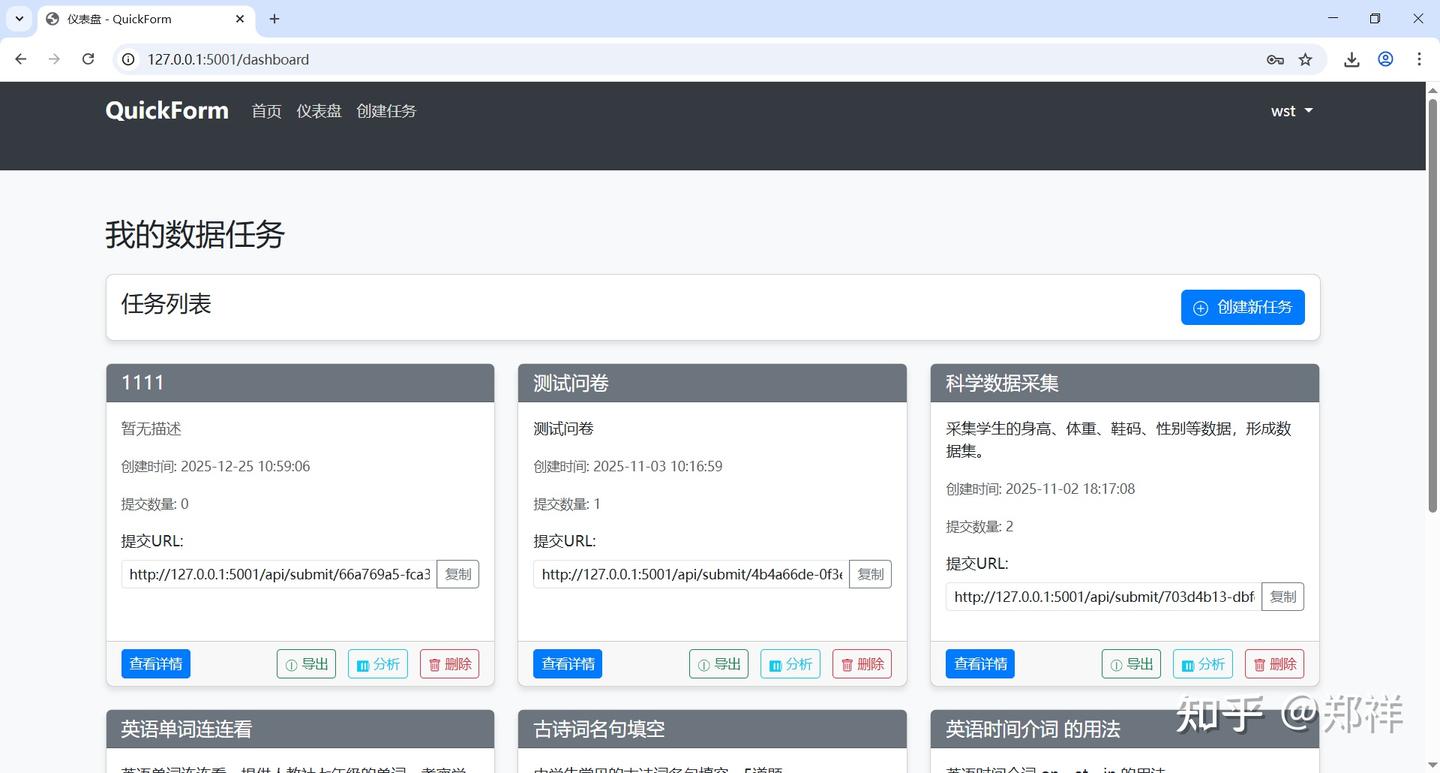Delete task 1111
1440x773 pixels.
tap(450, 664)
